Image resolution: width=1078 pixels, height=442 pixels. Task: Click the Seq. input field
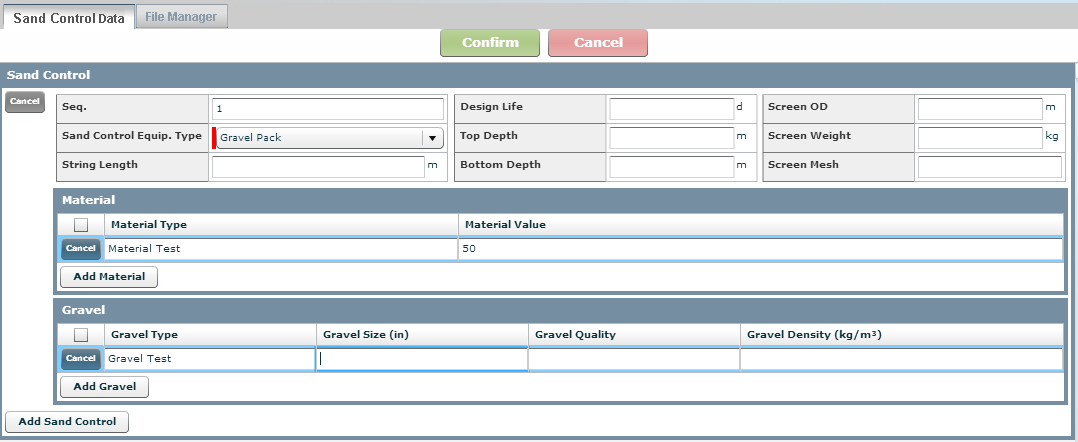(327, 109)
